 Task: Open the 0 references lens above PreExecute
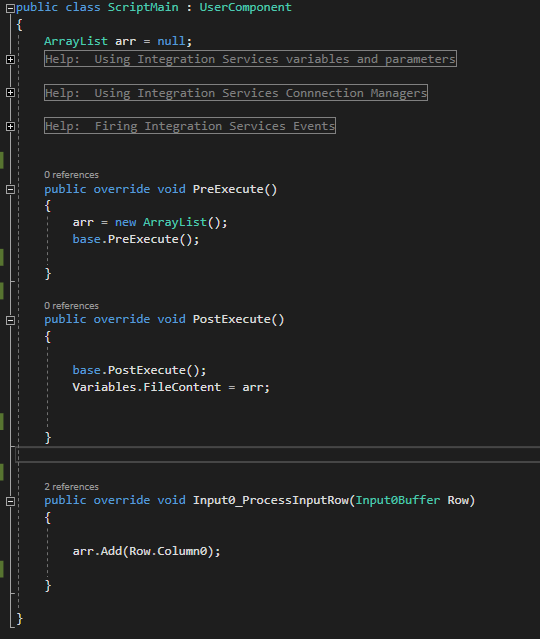[71, 175]
